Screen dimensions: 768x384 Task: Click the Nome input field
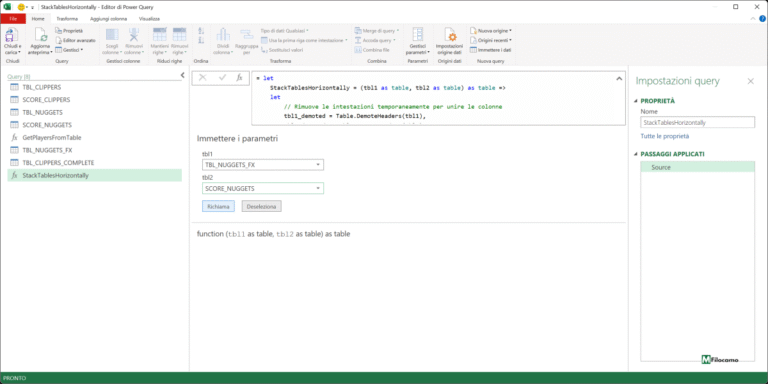tap(698, 123)
